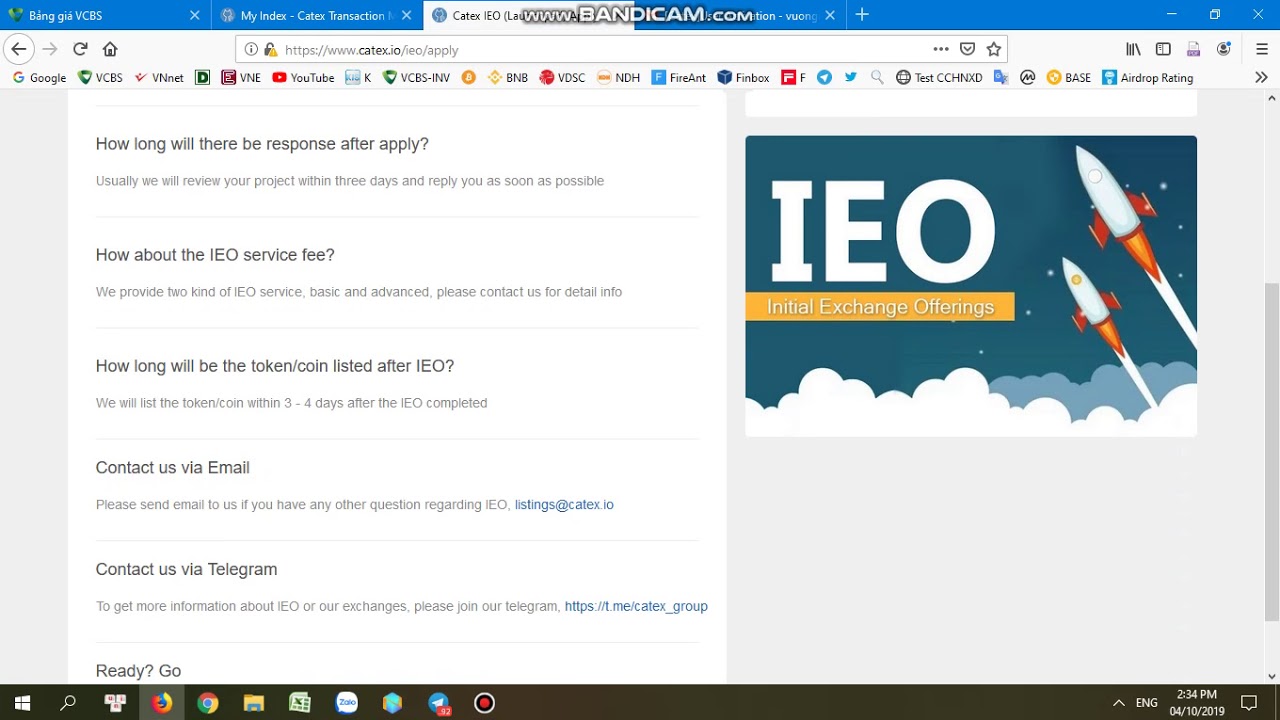
Task: Show the sidebars toolbar icon
Action: (x=1163, y=49)
